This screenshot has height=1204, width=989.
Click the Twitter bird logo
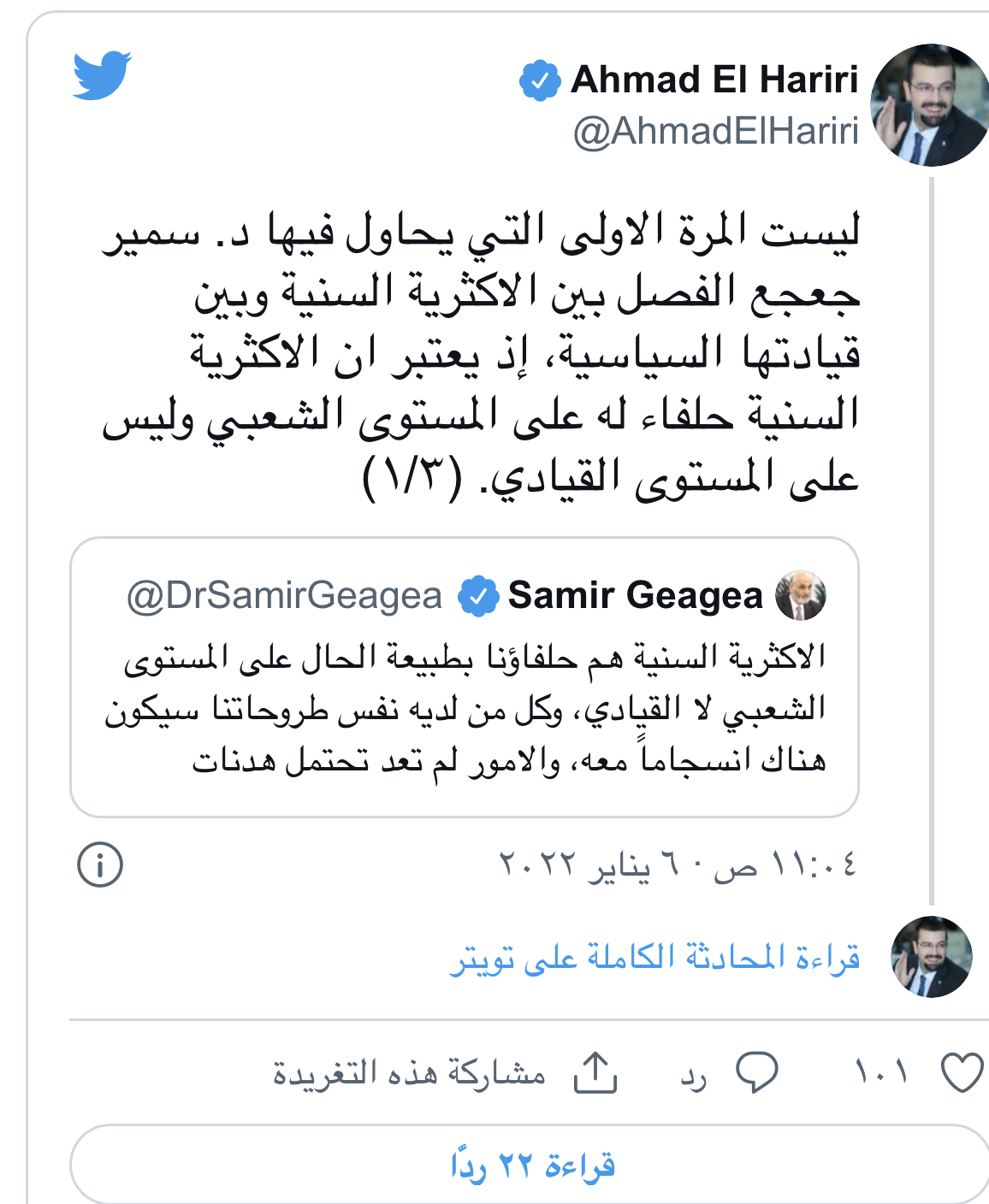pyautogui.click(x=102, y=75)
